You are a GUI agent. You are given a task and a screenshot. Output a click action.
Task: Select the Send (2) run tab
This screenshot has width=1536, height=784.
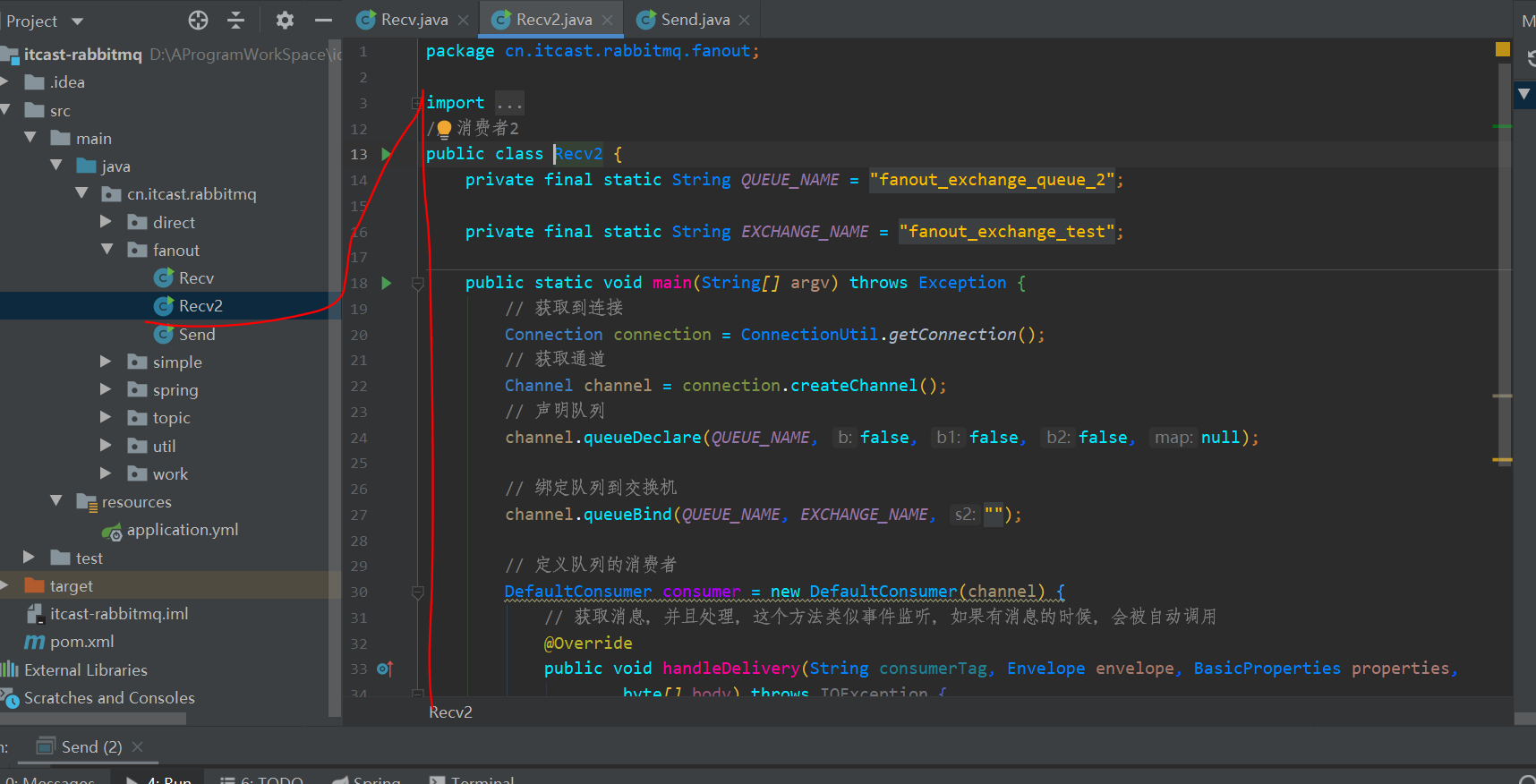click(90, 746)
